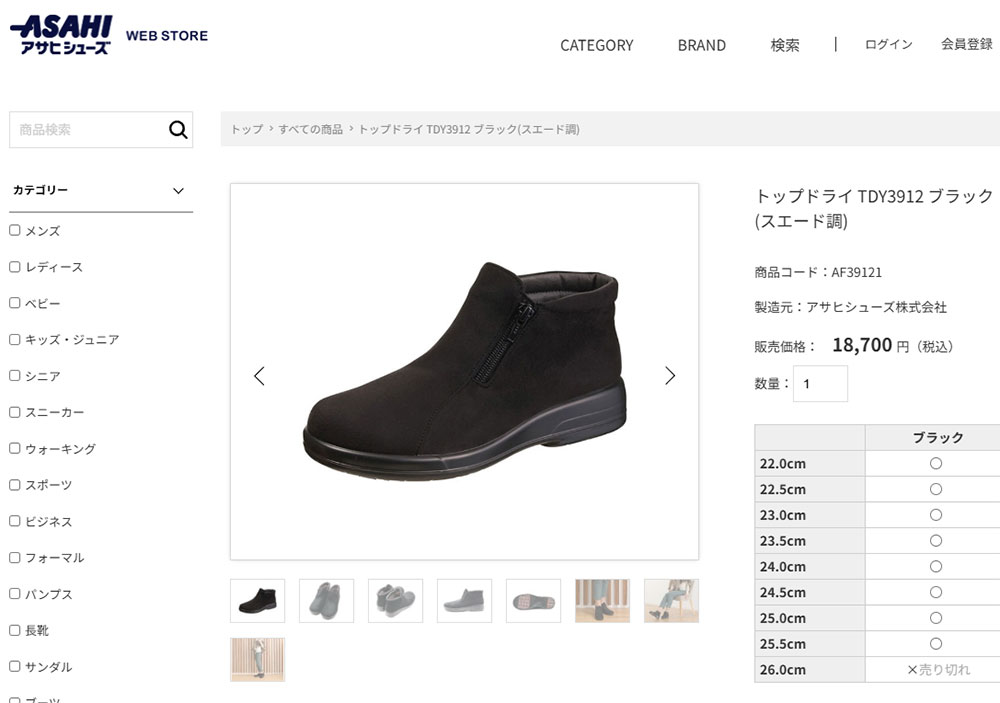This screenshot has width=1000, height=703.
Task: Click the search magnifier icon
Action: [178, 130]
